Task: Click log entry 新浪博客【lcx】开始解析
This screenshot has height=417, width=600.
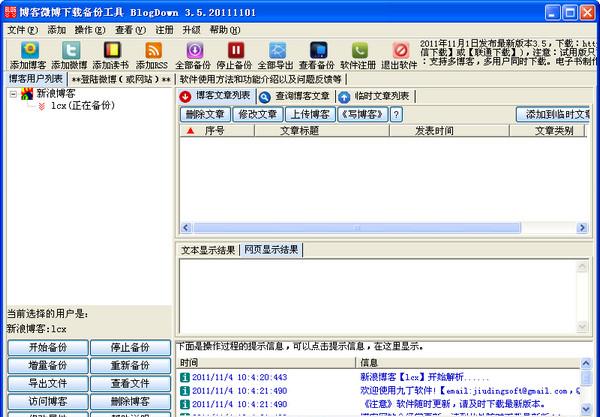Action: tap(425, 377)
